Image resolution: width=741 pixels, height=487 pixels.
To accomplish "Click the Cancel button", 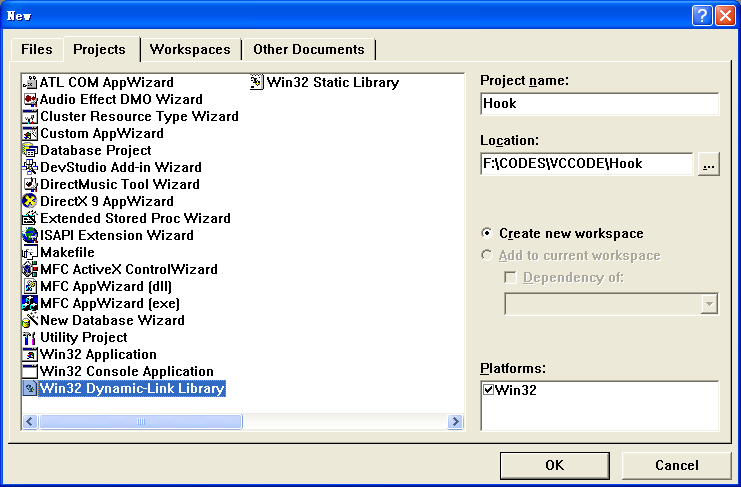I will [676, 465].
